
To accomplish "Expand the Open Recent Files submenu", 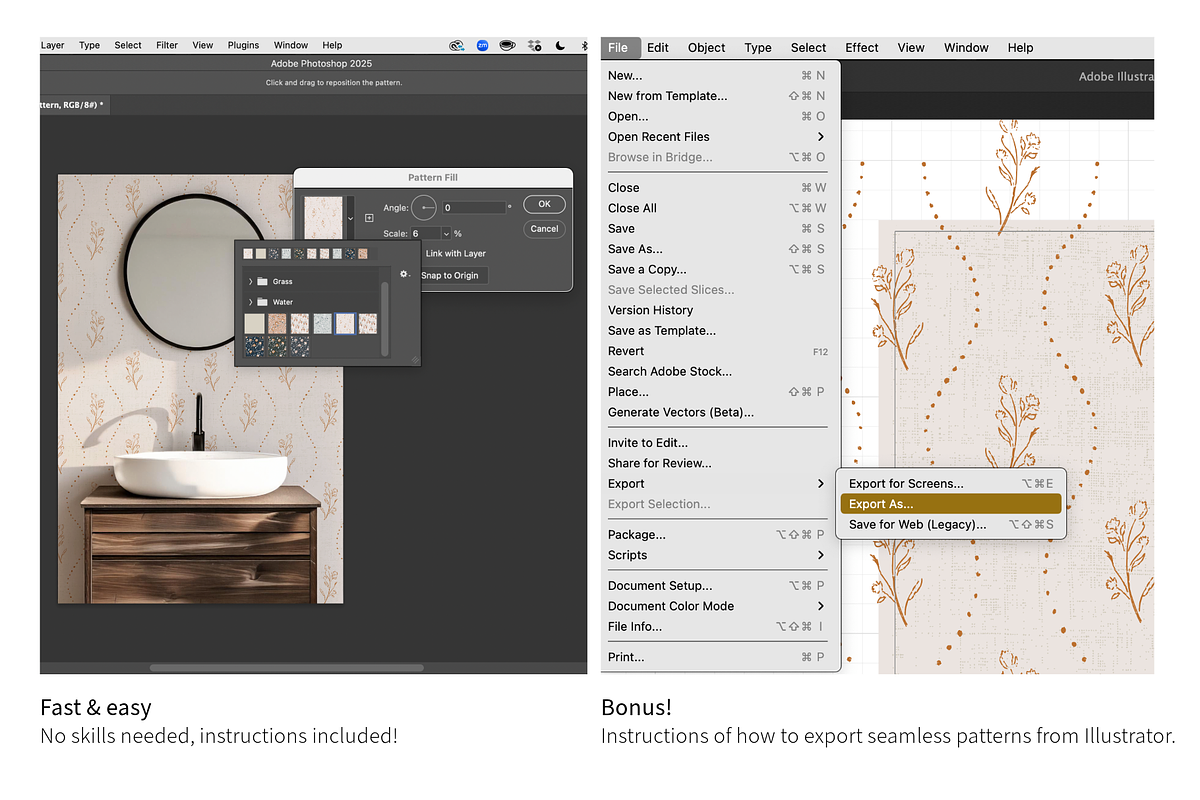I will tap(821, 137).
